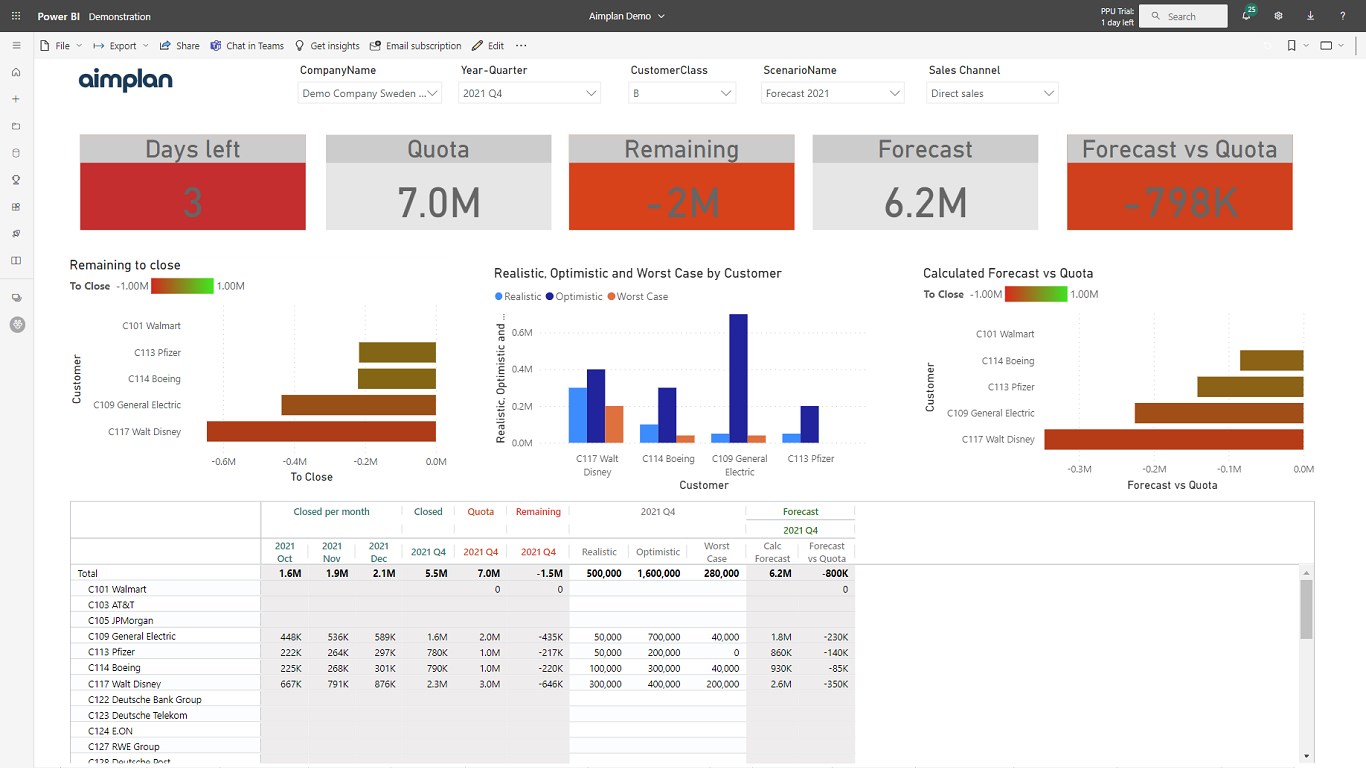Click the Download arrow icon in header
The height and width of the screenshot is (768, 1366).
coord(1310,16)
